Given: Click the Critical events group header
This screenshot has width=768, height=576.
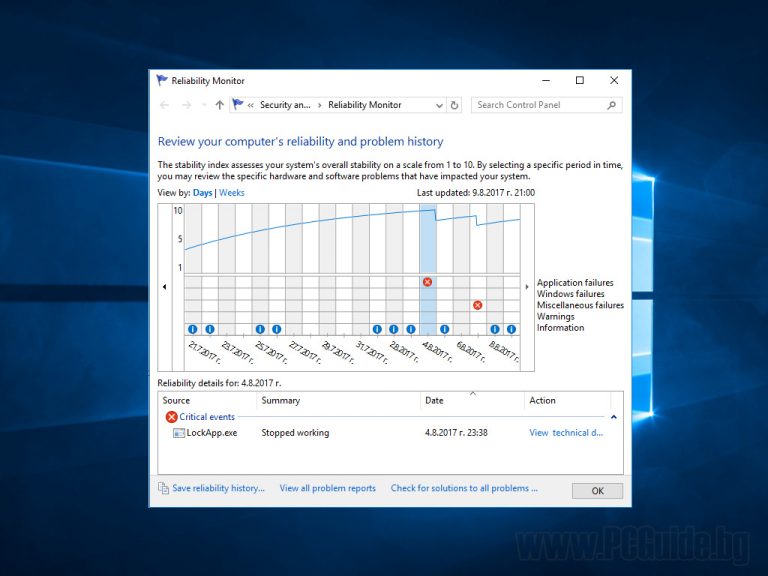Looking at the screenshot, I should (x=207, y=417).
